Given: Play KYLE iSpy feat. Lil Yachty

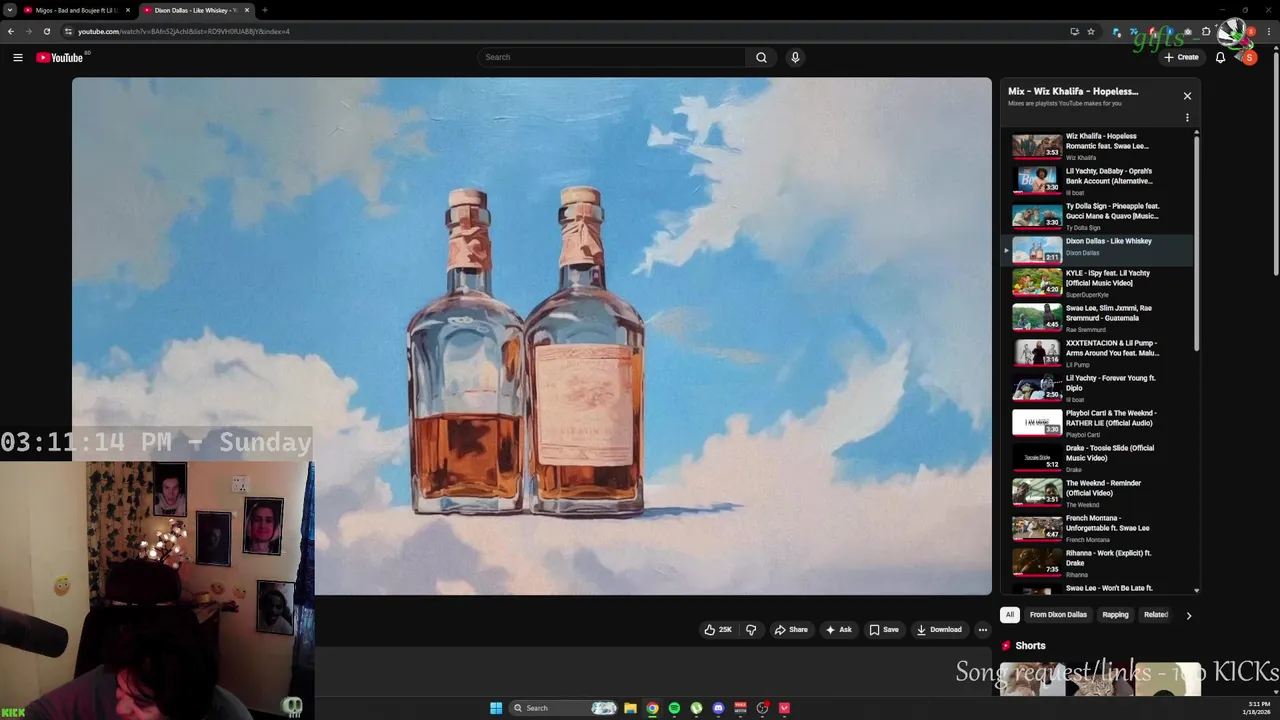Looking at the screenshot, I should point(1098,283).
